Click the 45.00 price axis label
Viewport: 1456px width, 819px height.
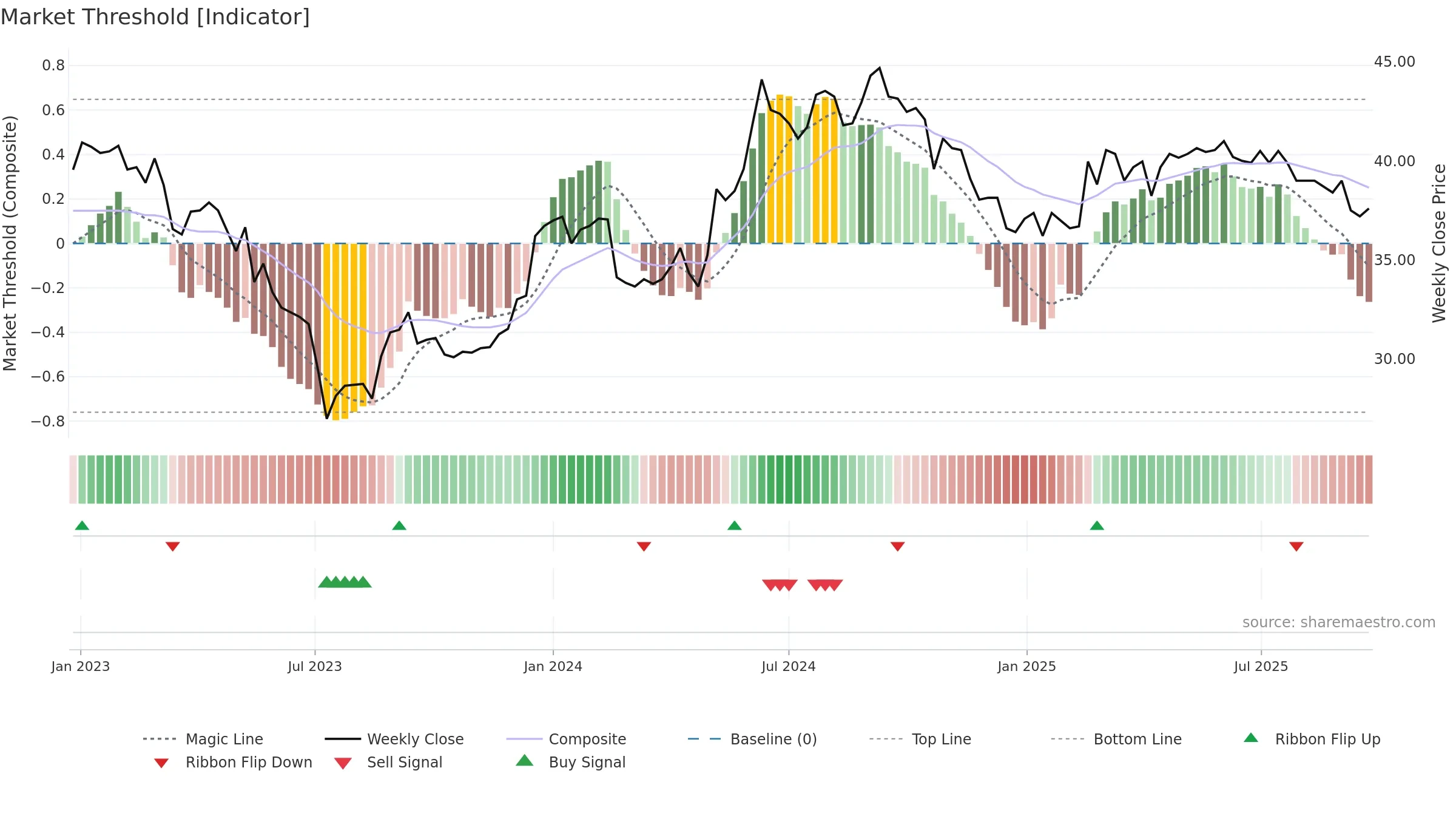point(1395,62)
